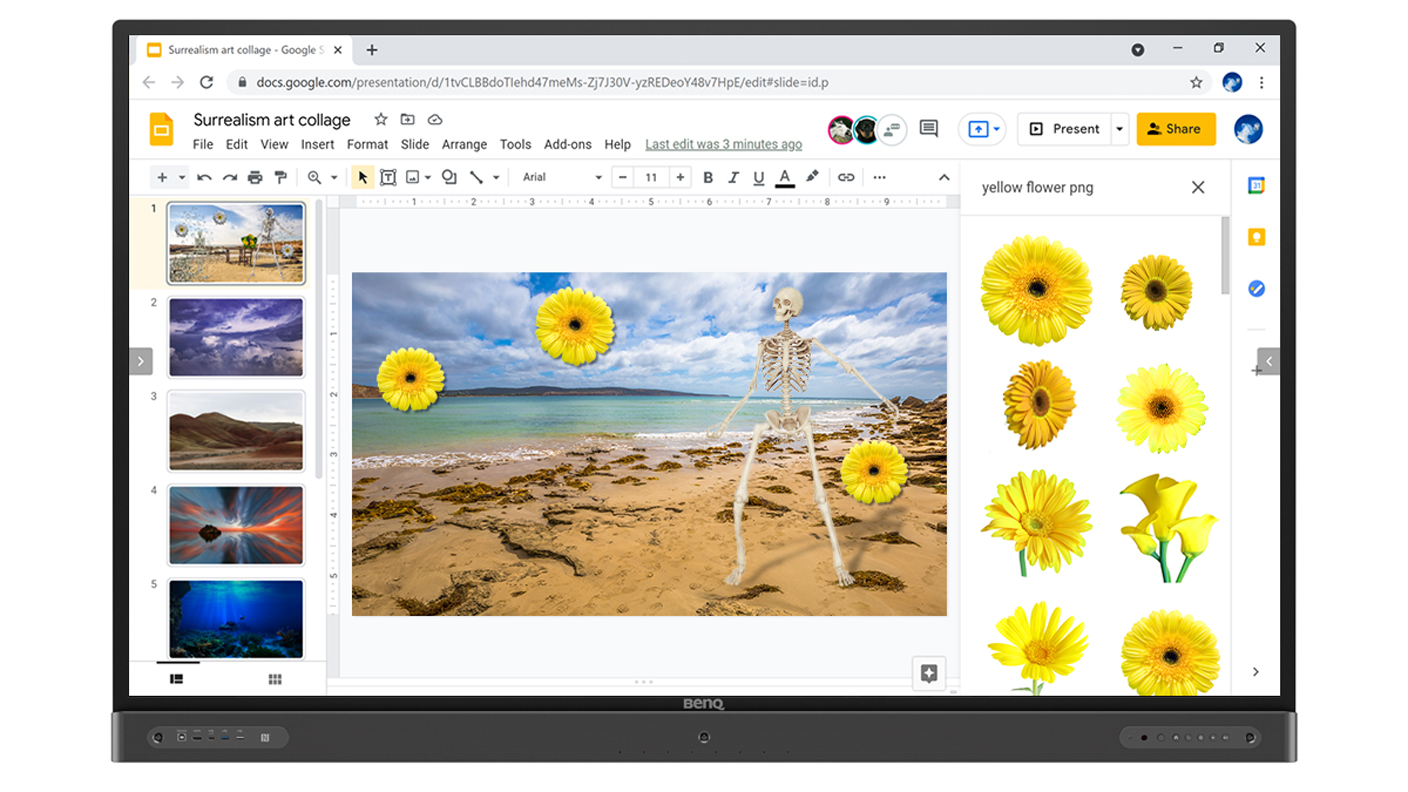Select the Text box tool
The width and height of the screenshot is (1408, 792).
click(x=388, y=177)
